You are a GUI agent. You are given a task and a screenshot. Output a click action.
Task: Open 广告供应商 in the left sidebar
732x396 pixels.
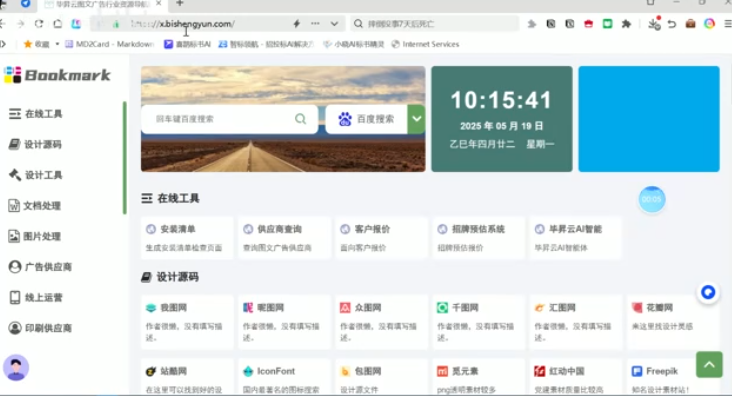40,267
